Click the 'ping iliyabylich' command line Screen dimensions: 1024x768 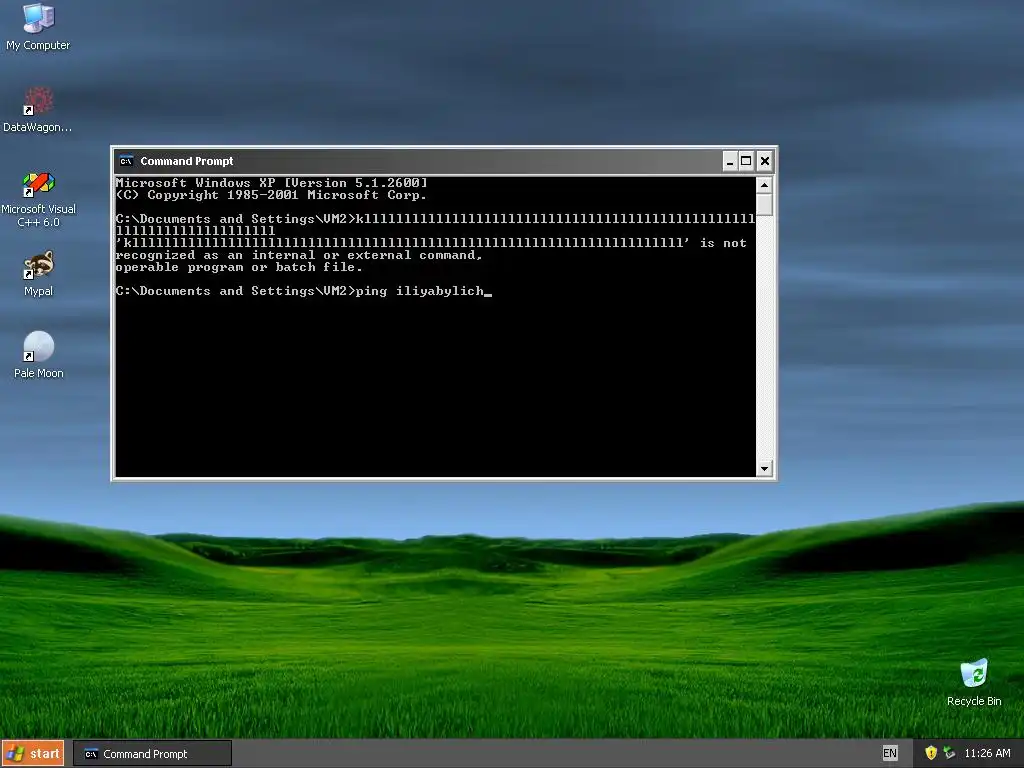(x=303, y=291)
